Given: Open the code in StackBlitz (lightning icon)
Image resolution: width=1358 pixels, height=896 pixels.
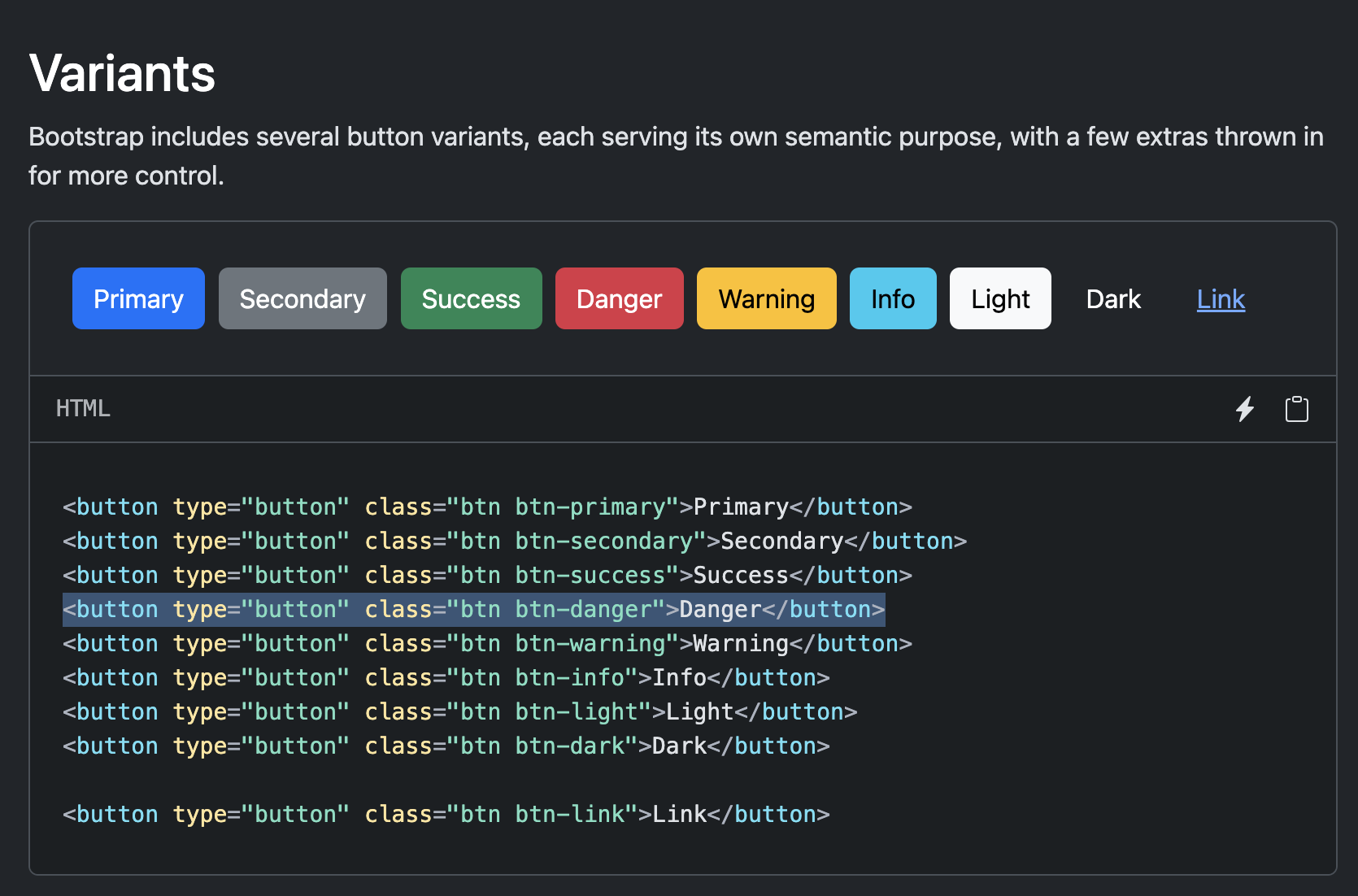Looking at the screenshot, I should pos(1245,409).
